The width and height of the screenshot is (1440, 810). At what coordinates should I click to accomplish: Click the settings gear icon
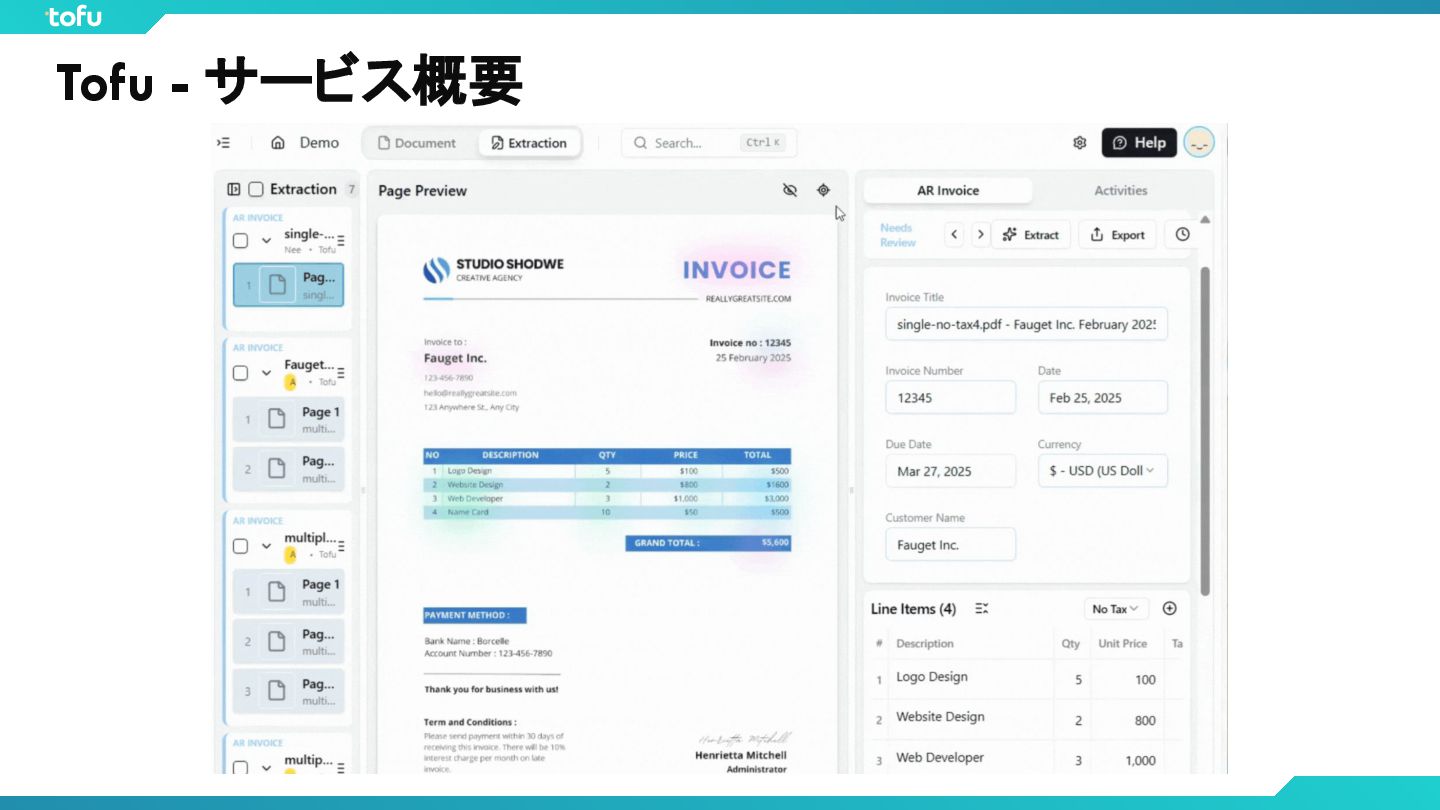pyautogui.click(x=1080, y=143)
